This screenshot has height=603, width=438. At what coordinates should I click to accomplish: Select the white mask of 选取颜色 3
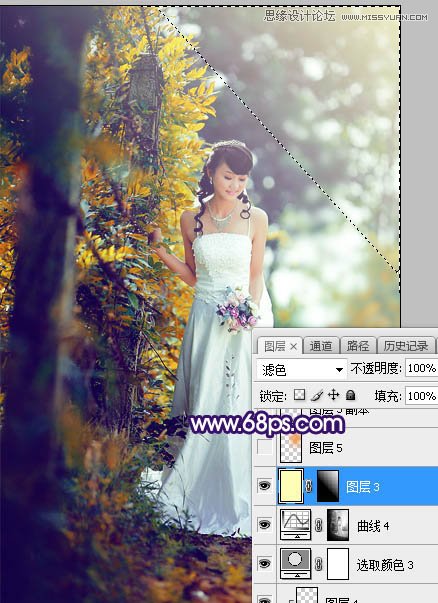(x=338, y=564)
